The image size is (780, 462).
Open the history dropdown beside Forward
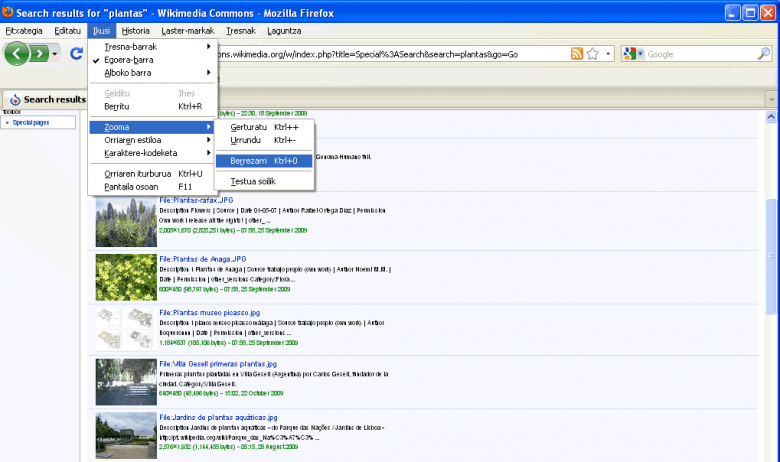coord(55,53)
